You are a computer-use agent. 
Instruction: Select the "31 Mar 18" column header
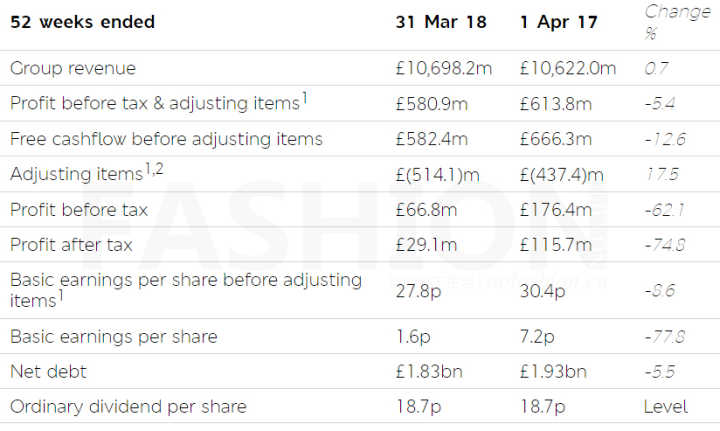click(438, 22)
